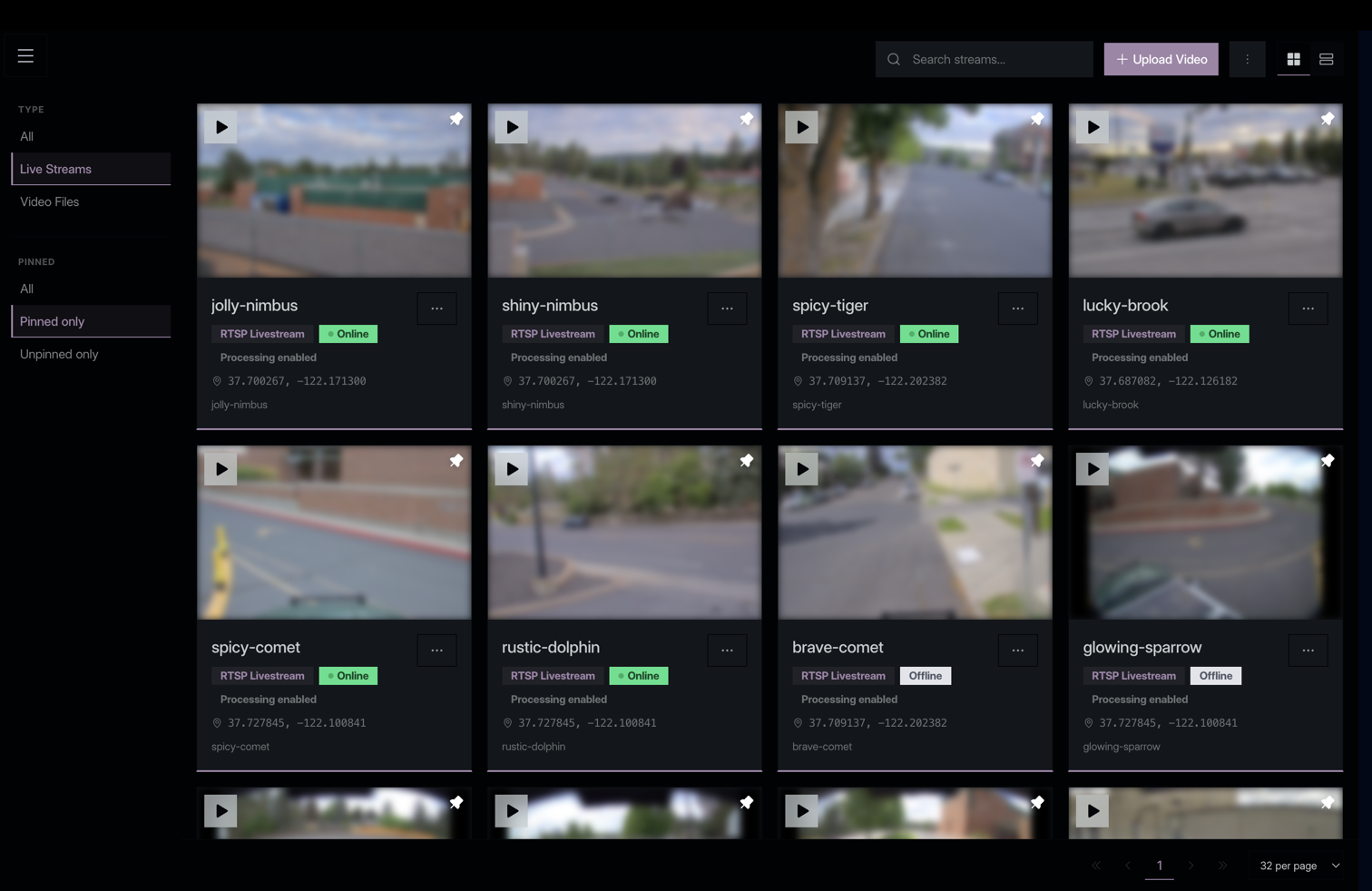This screenshot has height=891, width=1372.
Task: Expand the 32 per page dropdown
Action: 1299,866
